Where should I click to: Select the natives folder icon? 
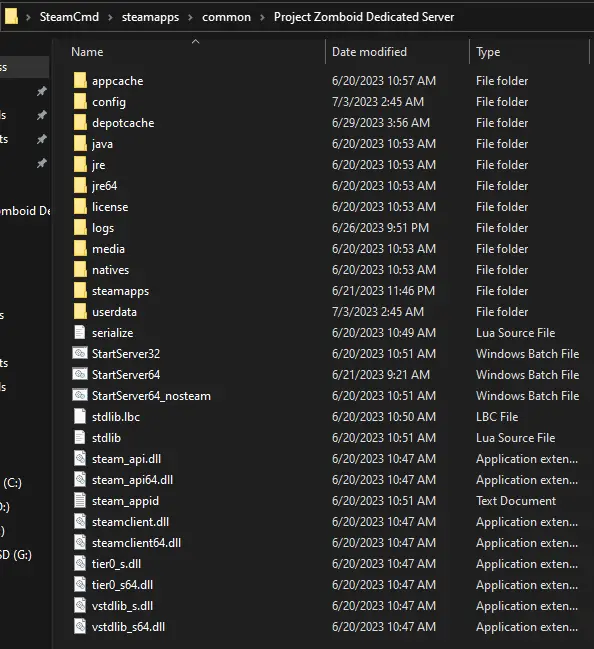(80, 270)
